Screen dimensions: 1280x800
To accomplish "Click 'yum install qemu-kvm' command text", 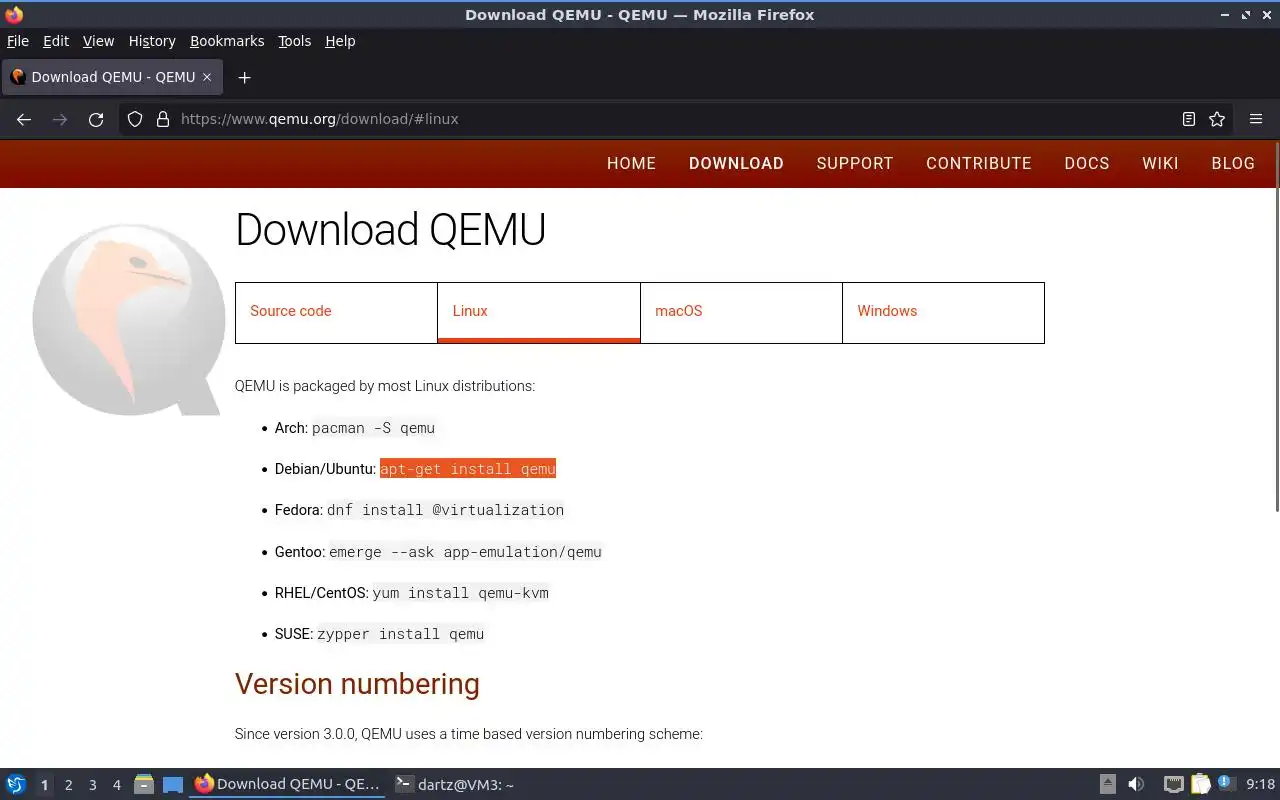I will pos(460,593).
